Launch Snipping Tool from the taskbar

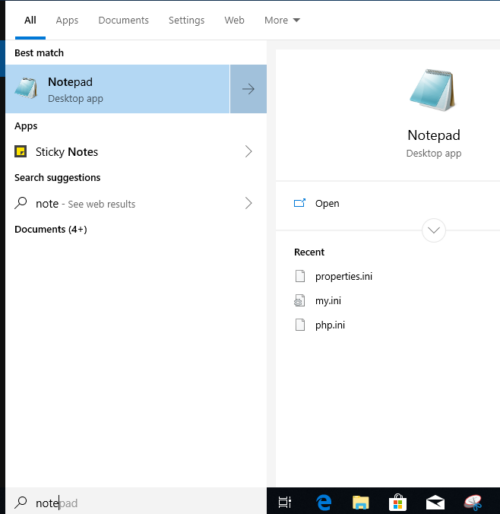[x=473, y=502]
